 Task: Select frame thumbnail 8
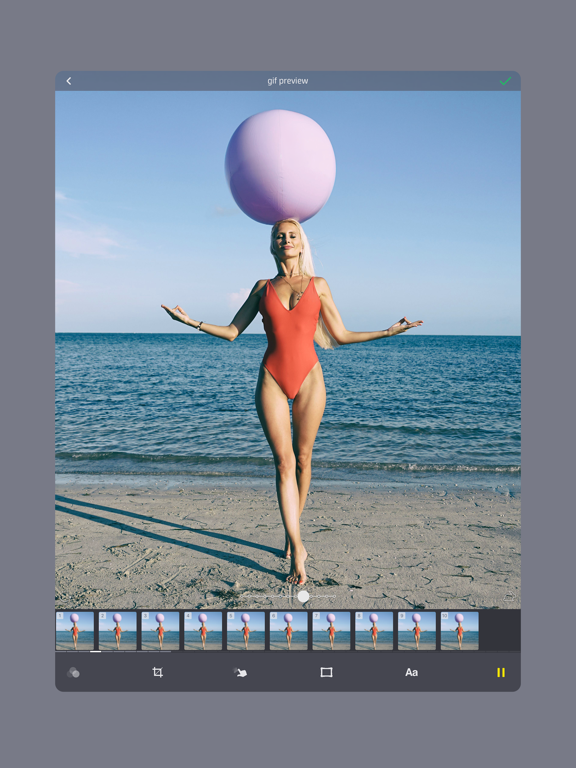pos(374,631)
